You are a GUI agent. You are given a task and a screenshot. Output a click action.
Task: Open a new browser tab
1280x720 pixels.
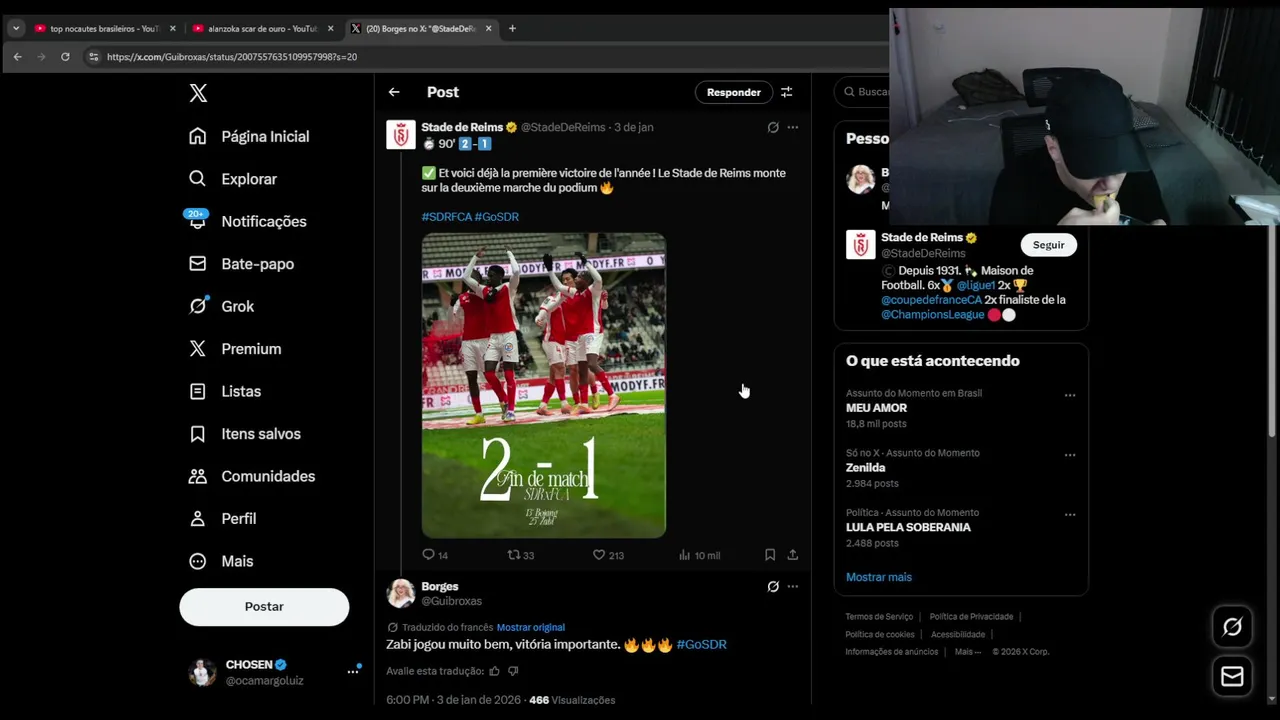point(512,29)
